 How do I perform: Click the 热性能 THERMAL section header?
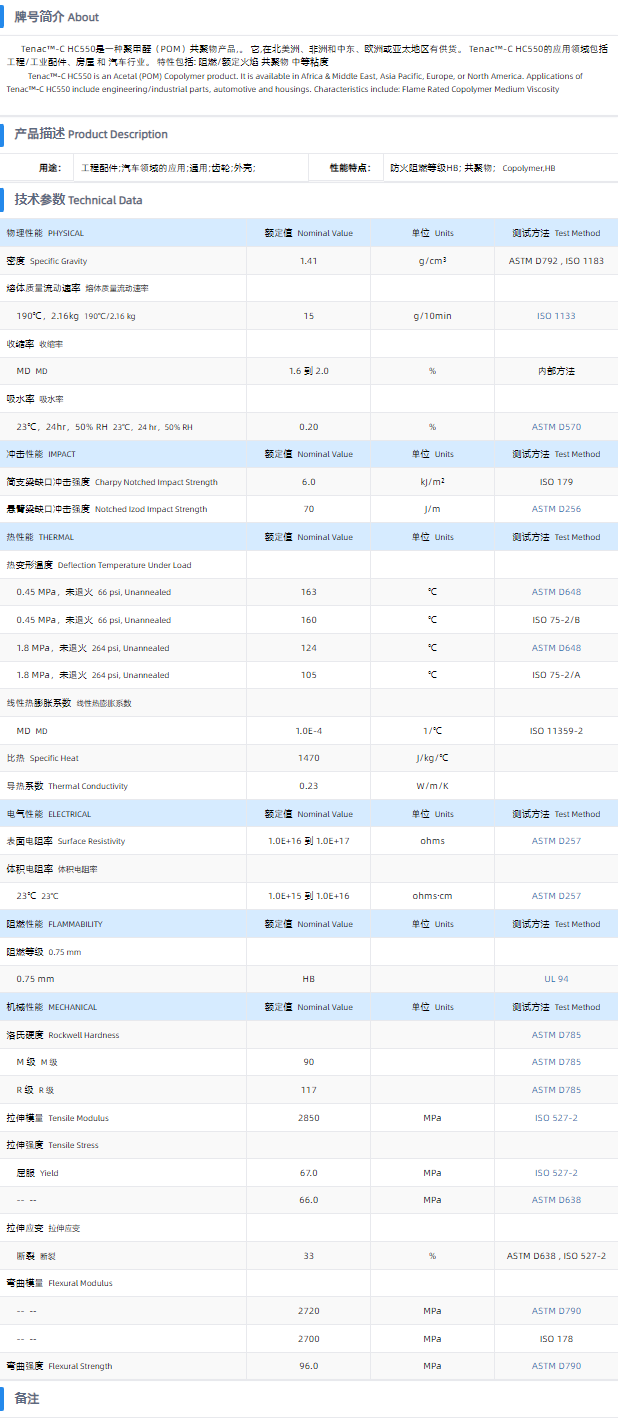[40, 537]
